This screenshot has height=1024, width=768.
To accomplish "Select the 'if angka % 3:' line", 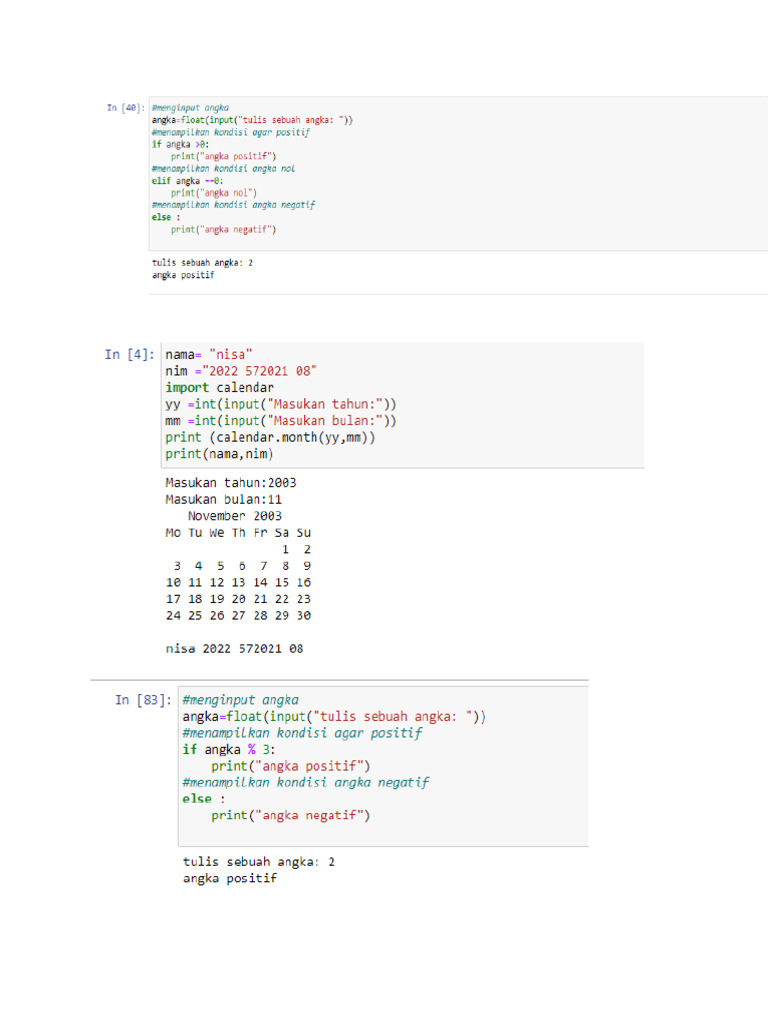I will 229,750.
